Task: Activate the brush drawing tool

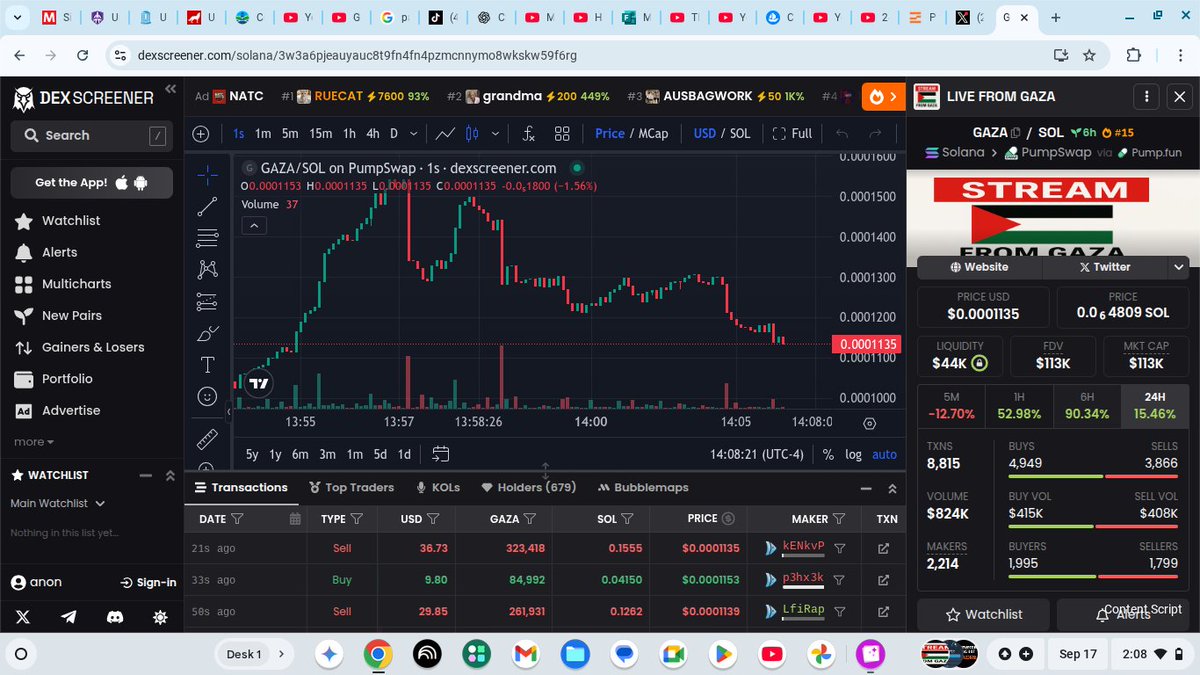Action: 207,333
